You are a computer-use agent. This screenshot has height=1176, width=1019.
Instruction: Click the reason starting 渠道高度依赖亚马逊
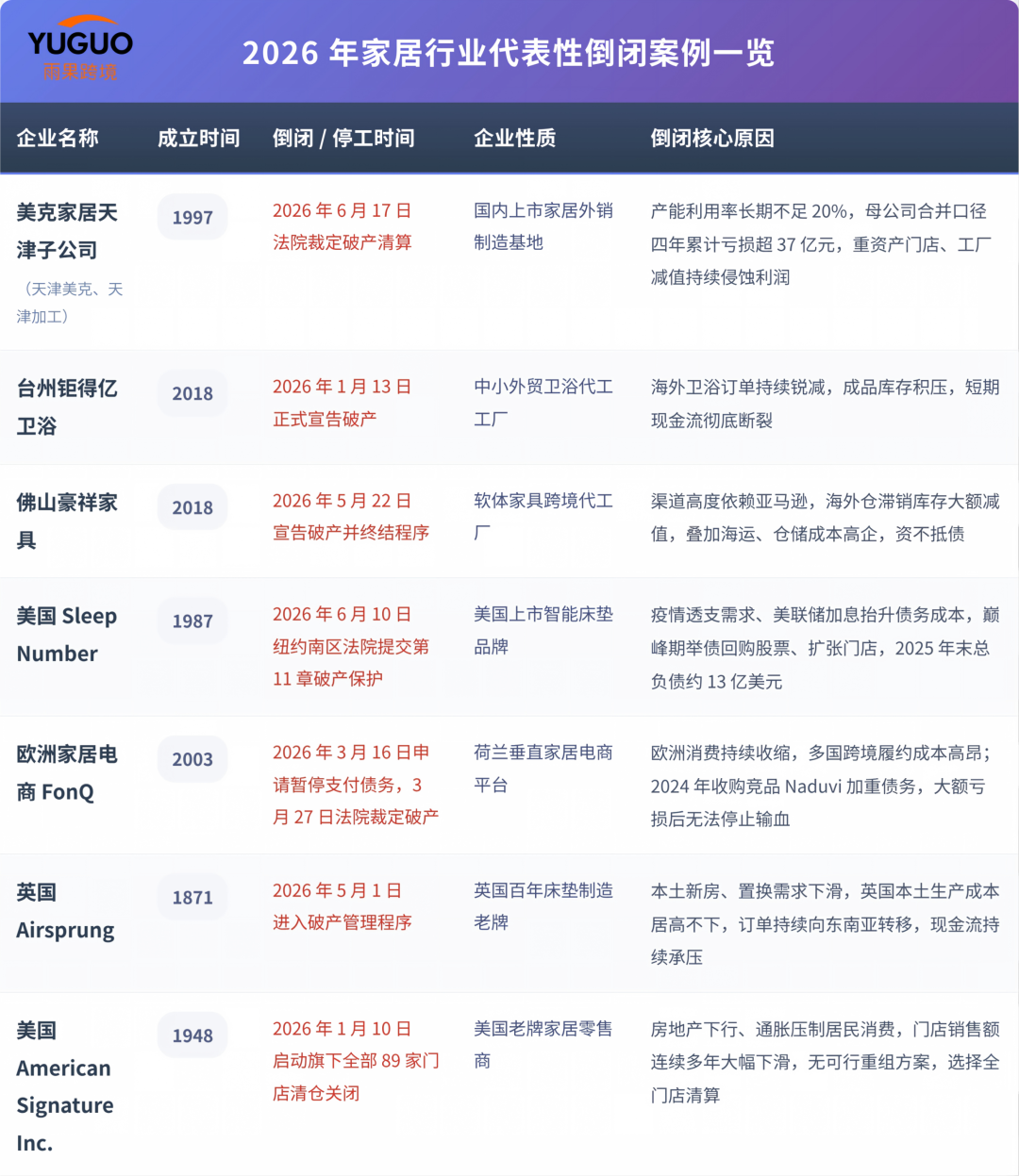[x=825, y=517]
